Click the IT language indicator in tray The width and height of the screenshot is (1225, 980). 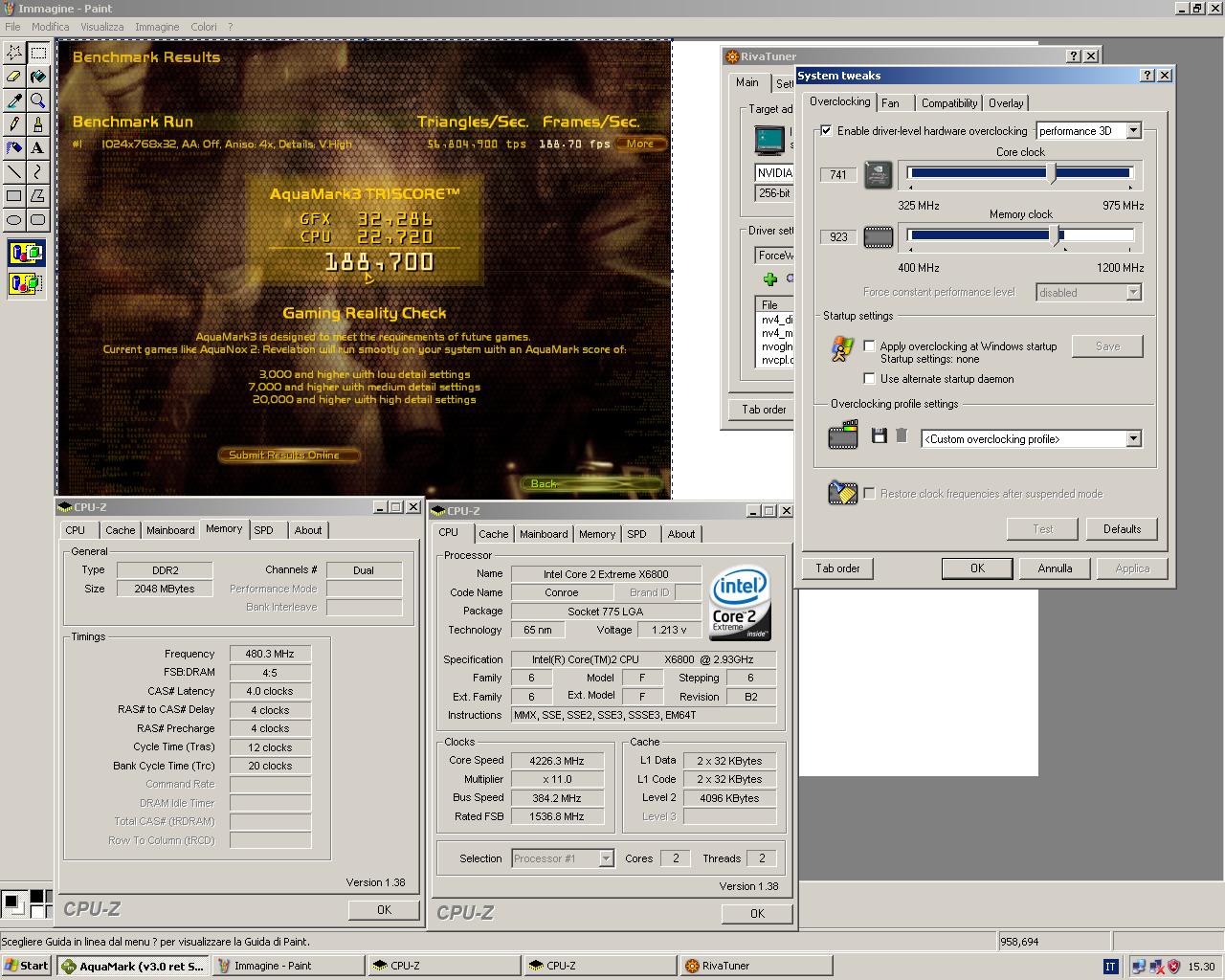coord(1110,967)
